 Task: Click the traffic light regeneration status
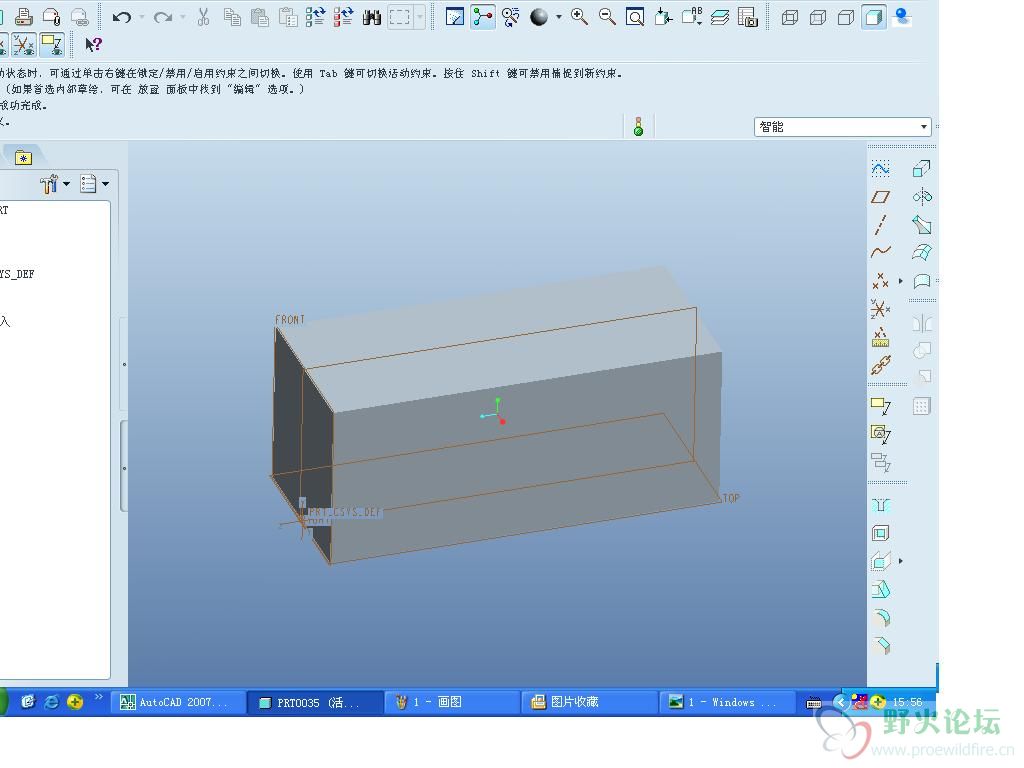pyautogui.click(x=638, y=127)
